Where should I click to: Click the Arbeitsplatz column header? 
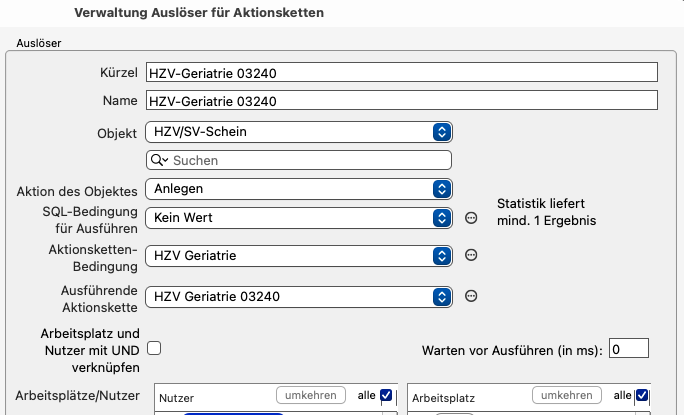tap(443, 398)
